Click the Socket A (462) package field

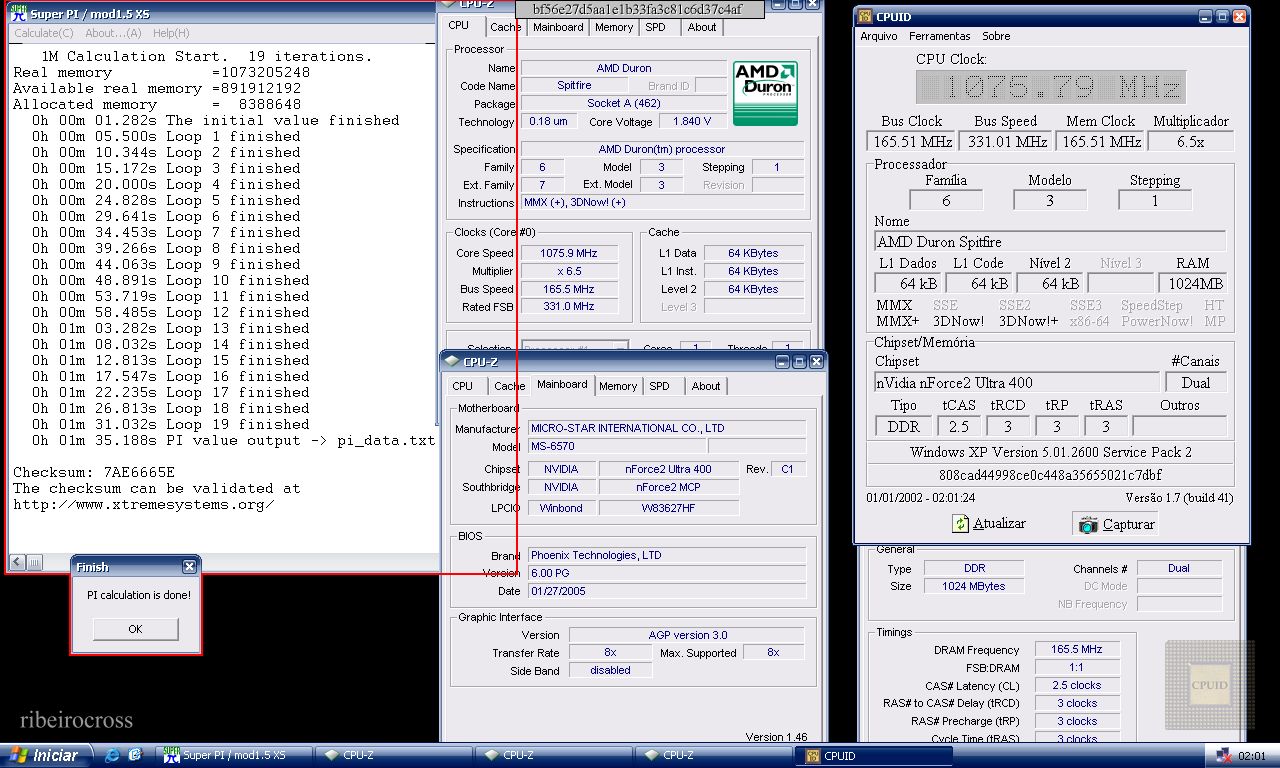(x=623, y=103)
